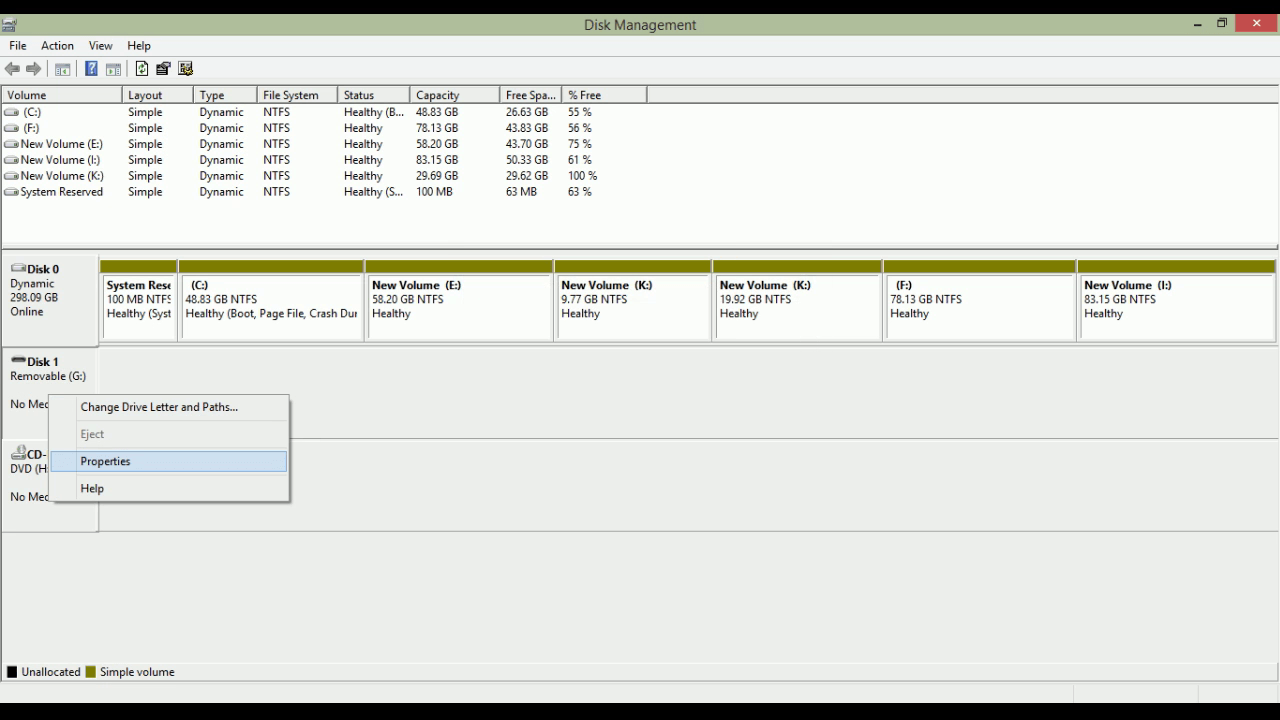1280x720 pixels.
Task: Open the Action menu
Action: pos(56,45)
